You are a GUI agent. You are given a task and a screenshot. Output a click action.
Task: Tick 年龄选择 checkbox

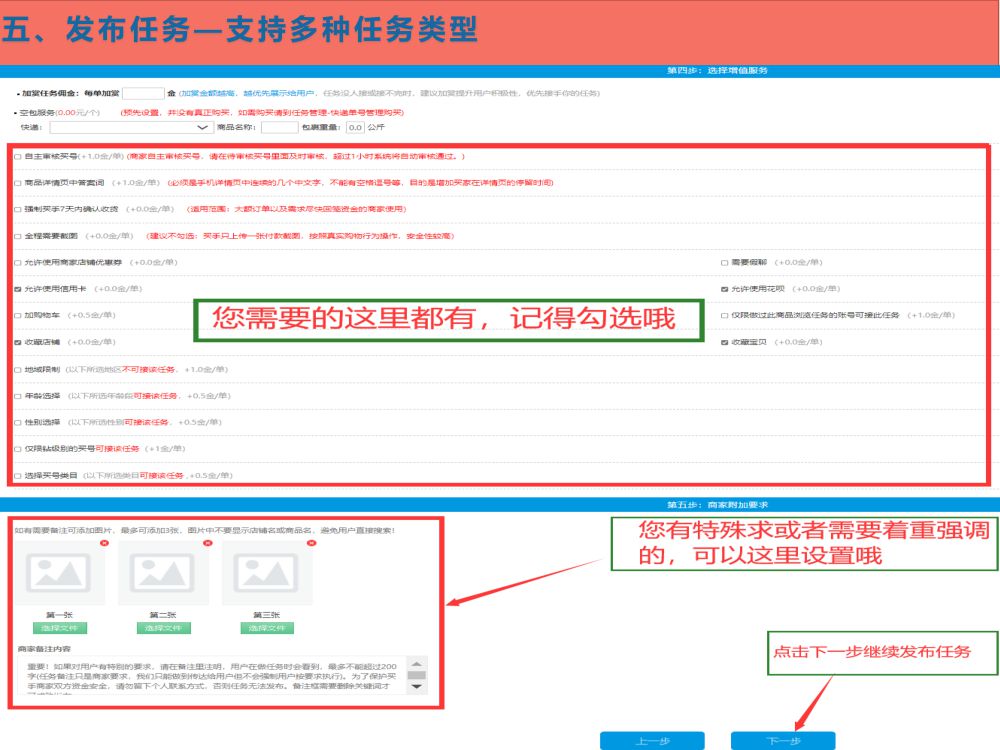pos(18,396)
